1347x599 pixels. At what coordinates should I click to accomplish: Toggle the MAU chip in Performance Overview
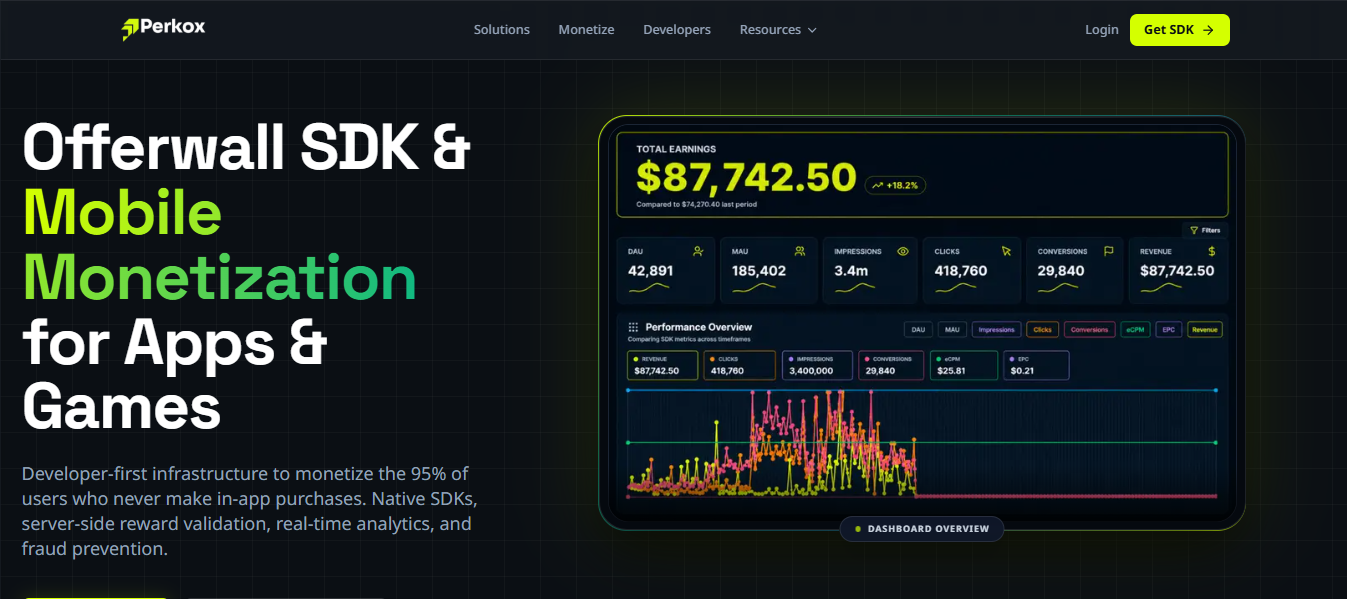(952, 329)
